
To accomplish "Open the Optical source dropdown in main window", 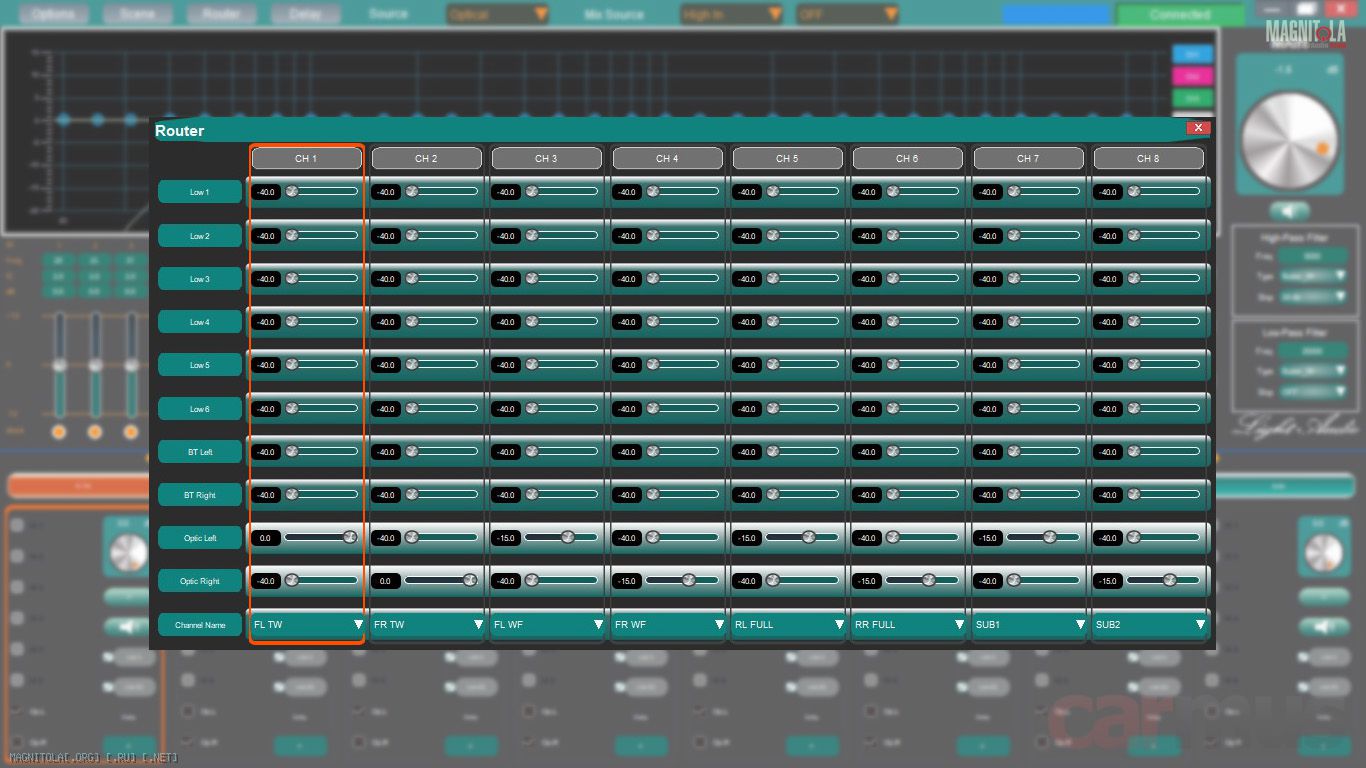I will [497, 14].
